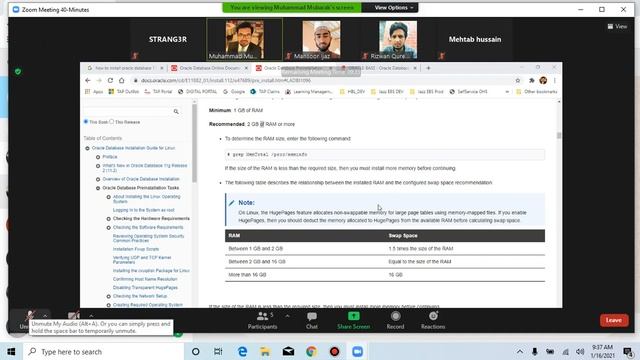The image size is (640, 360).
Task: Start recording with the Record button
Action: 395,320
